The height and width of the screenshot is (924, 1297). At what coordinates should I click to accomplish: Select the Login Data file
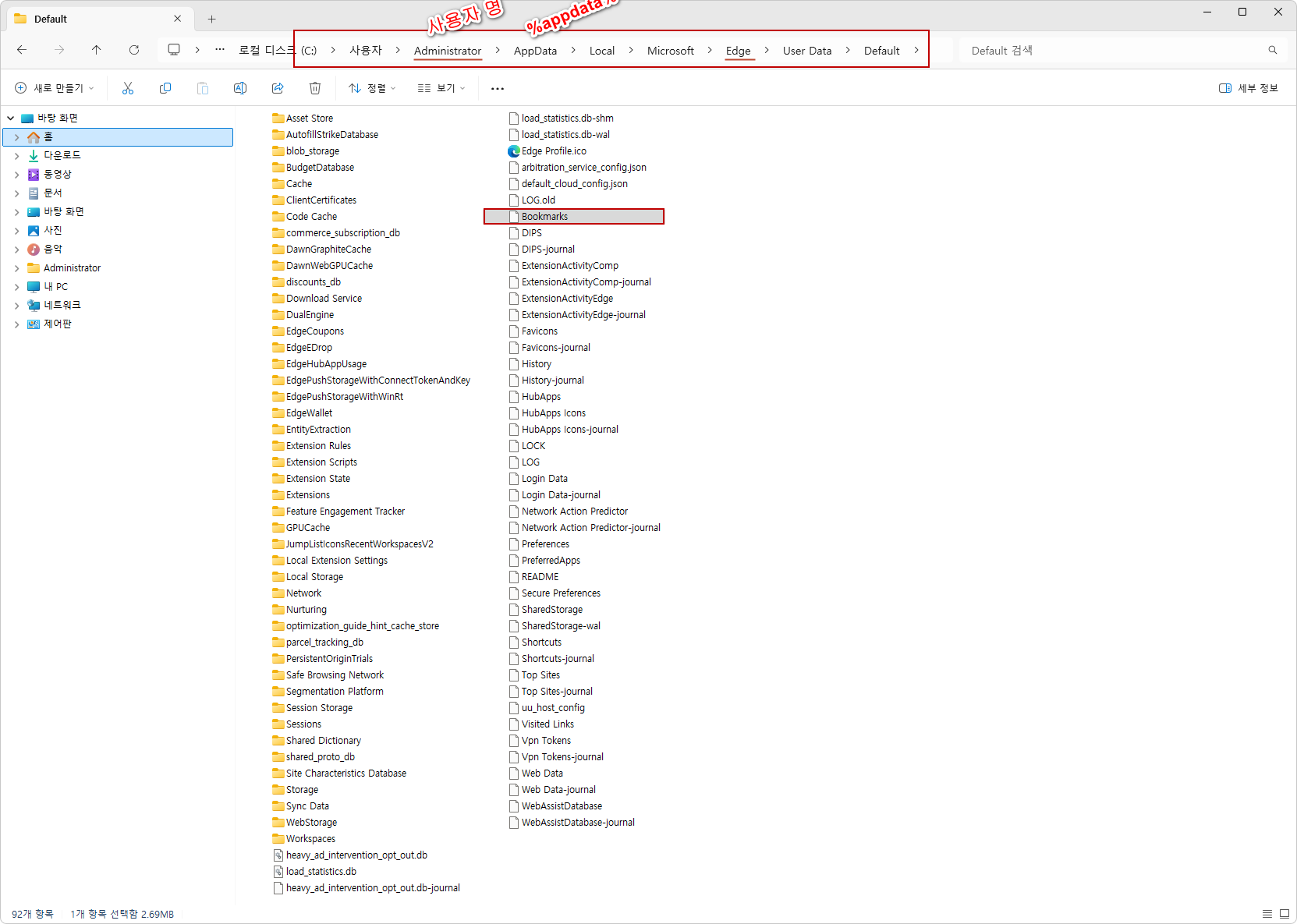(539, 479)
